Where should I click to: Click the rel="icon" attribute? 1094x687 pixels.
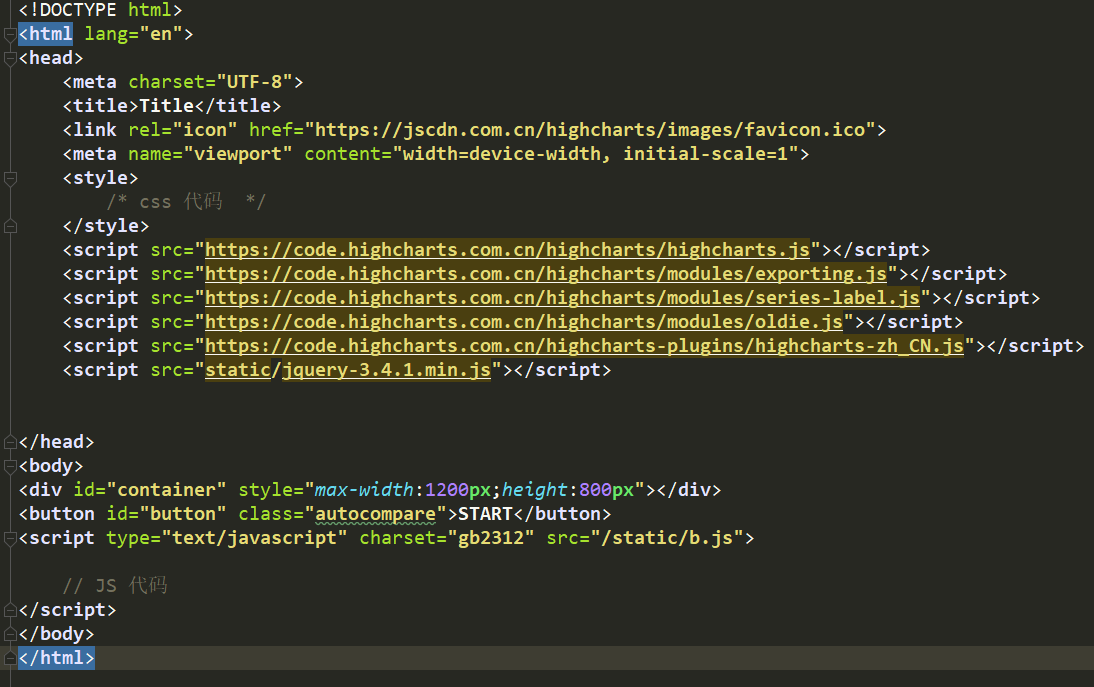(x=183, y=130)
